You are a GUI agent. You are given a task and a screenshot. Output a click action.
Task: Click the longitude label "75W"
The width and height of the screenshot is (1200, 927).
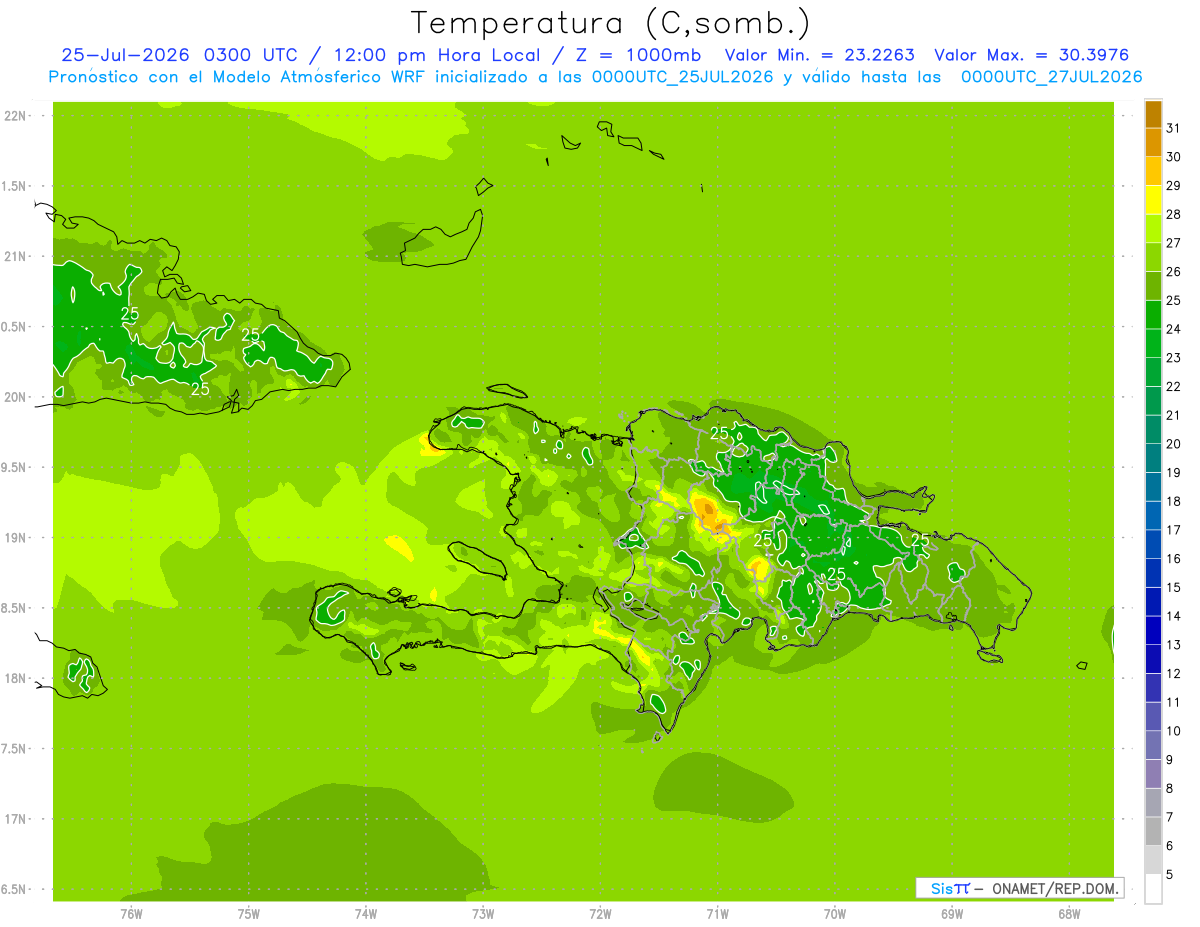coord(249,913)
